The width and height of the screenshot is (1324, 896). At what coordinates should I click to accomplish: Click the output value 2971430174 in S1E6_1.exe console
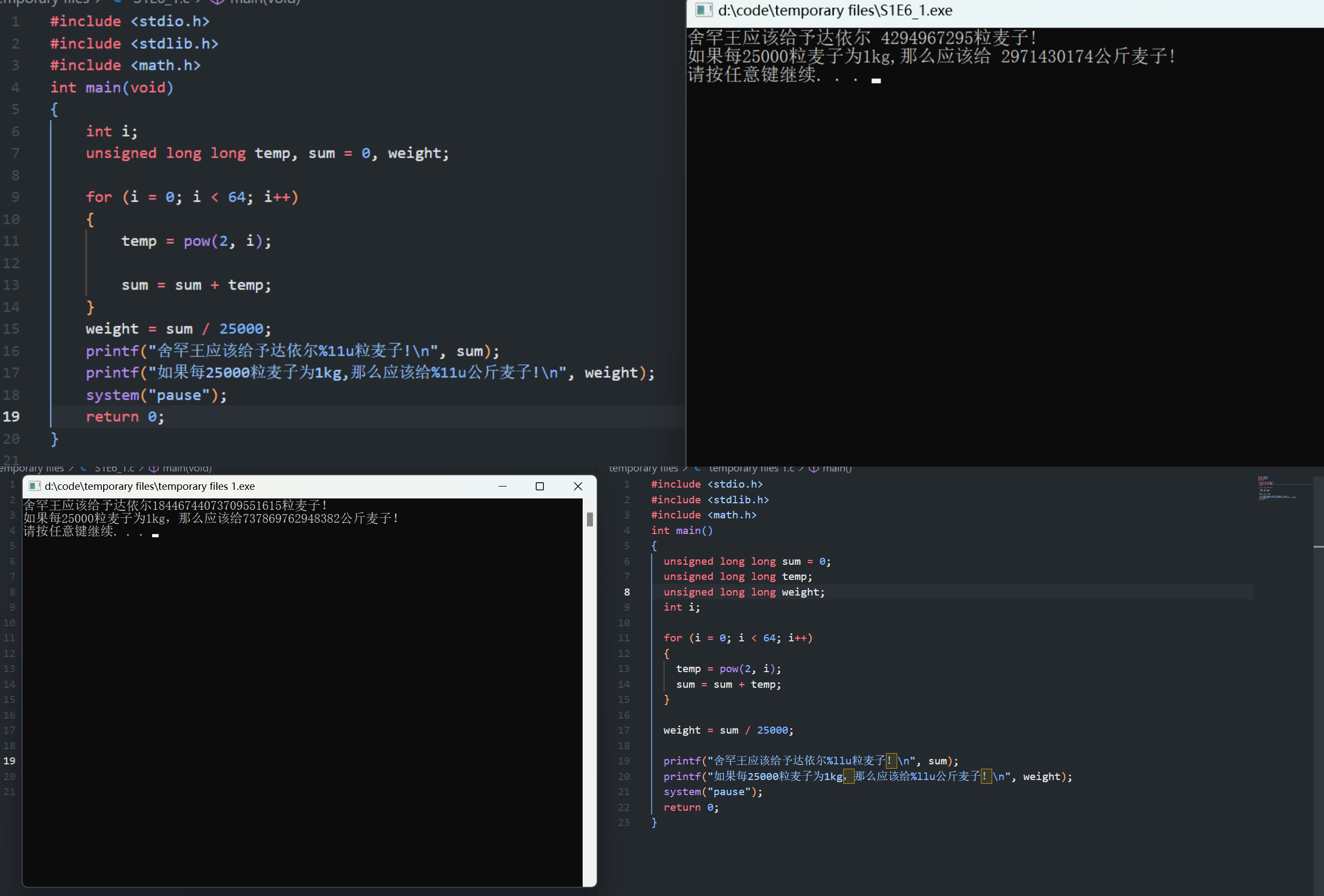[1047, 57]
